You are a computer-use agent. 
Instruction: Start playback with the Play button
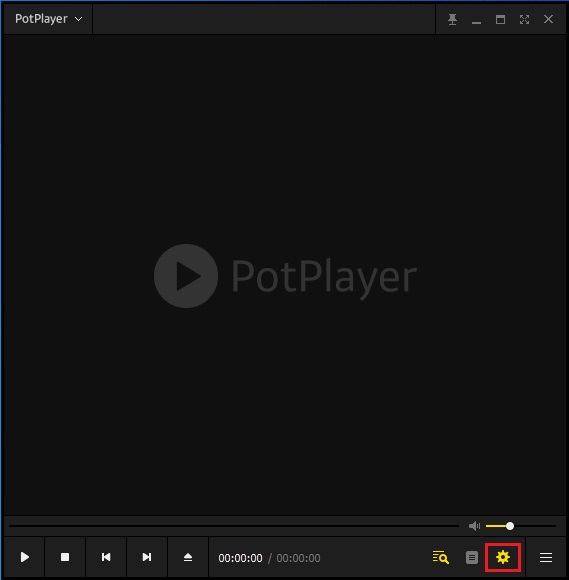(x=24, y=557)
